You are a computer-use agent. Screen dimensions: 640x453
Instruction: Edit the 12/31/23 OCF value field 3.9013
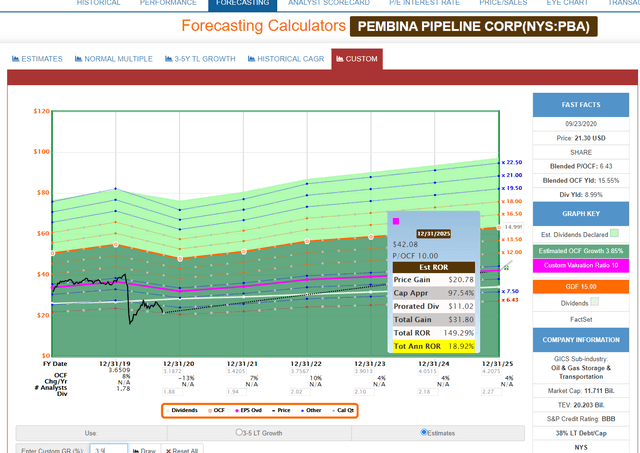click(364, 371)
